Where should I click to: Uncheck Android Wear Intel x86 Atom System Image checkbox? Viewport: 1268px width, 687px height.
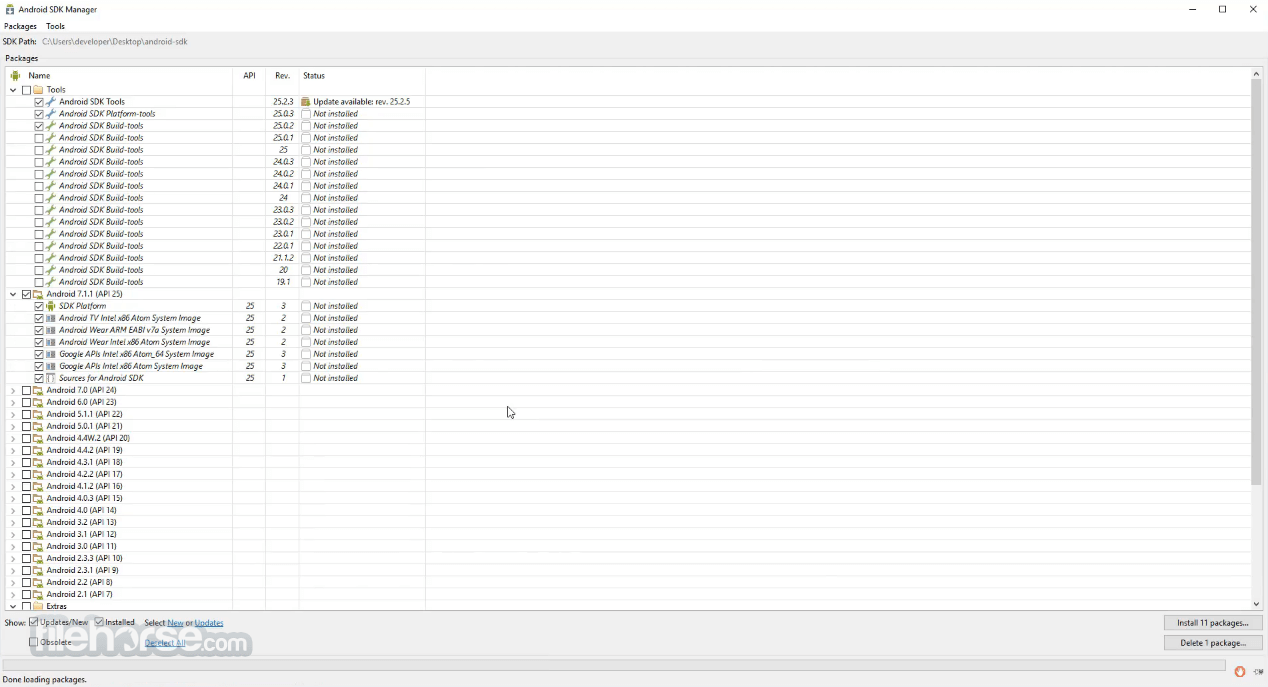point(39,342)
